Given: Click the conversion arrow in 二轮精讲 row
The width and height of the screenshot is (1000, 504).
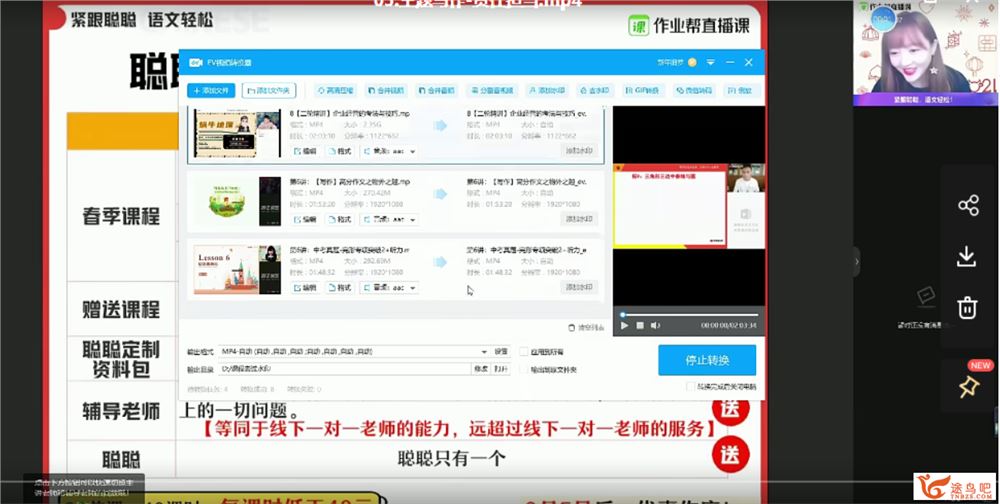Looking at the screenshot, I should [x=440, y=126].
